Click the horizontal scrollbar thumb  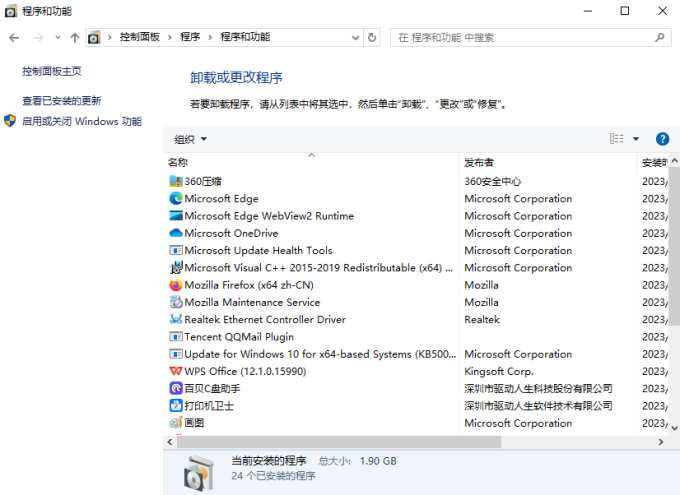tap(339, 442)
